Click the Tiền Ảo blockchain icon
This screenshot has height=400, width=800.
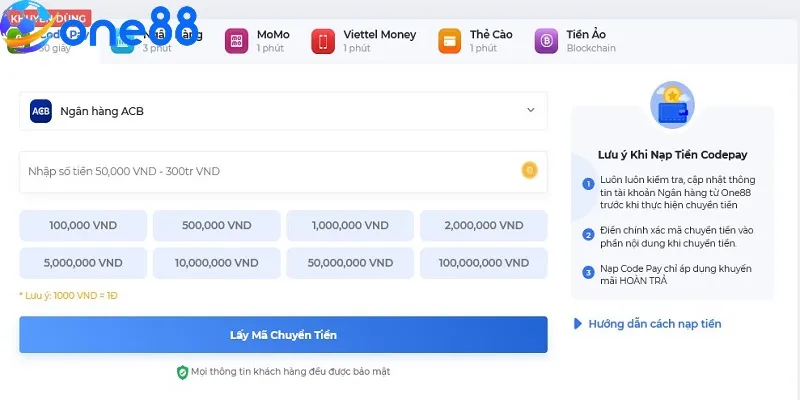tap(546, 41)
